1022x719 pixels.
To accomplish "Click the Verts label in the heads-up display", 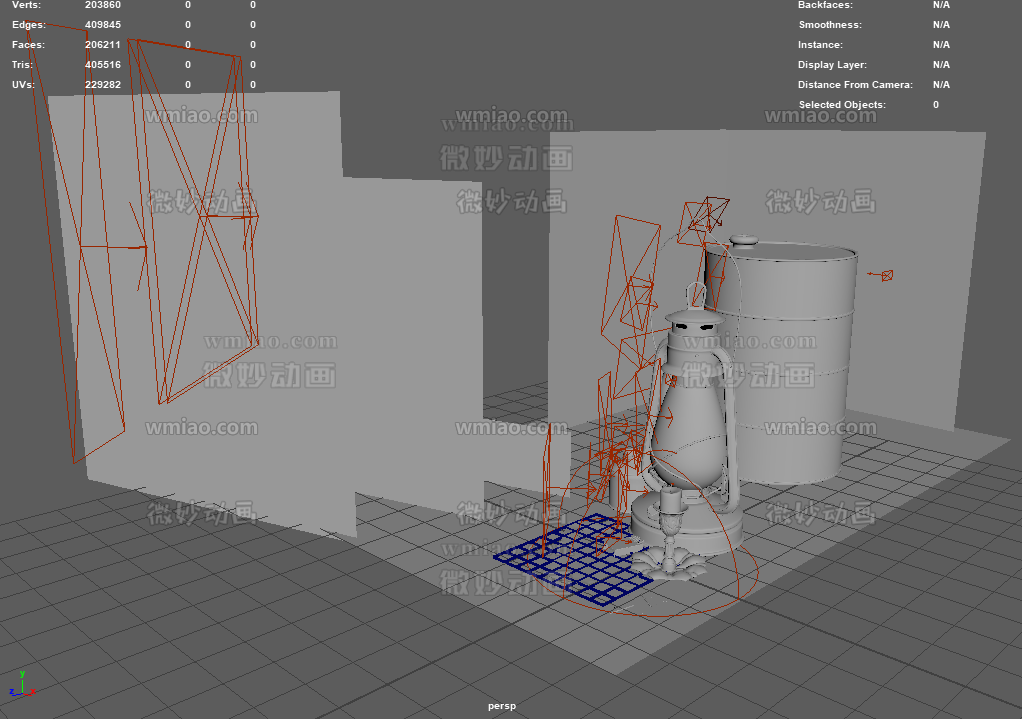I will pyautogui.click(x=27, y=5).
